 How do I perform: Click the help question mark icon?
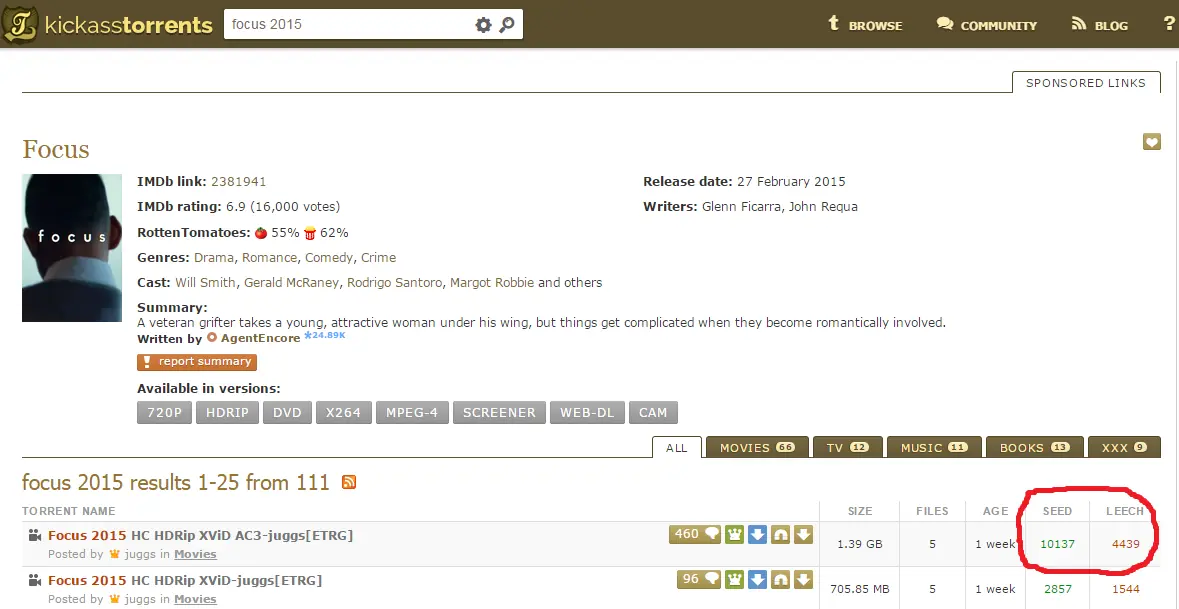(x=1168, y=24)
